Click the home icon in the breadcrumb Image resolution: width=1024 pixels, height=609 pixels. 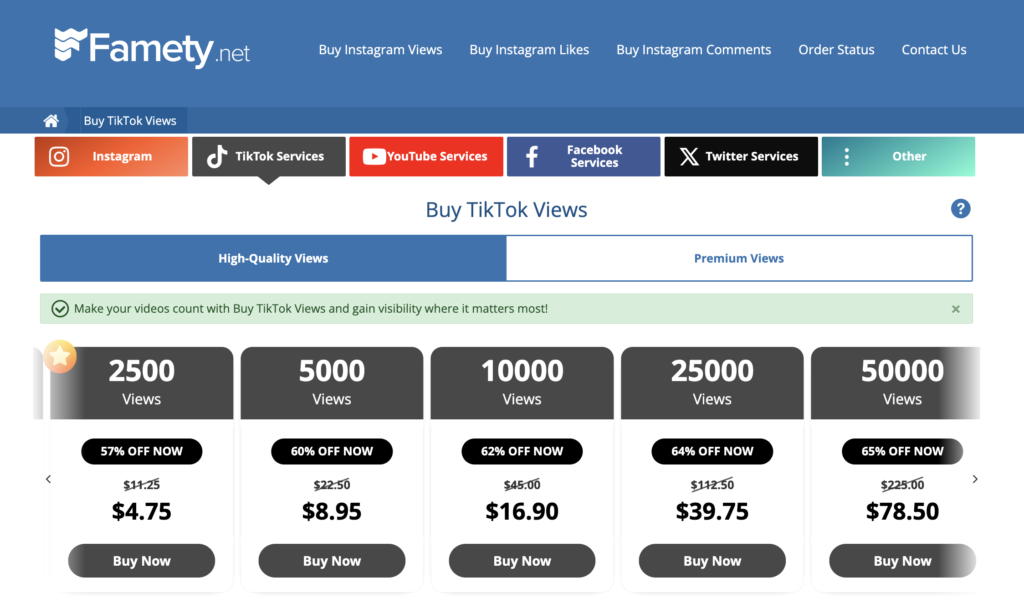pyautogui.click(x=51, y=119)
